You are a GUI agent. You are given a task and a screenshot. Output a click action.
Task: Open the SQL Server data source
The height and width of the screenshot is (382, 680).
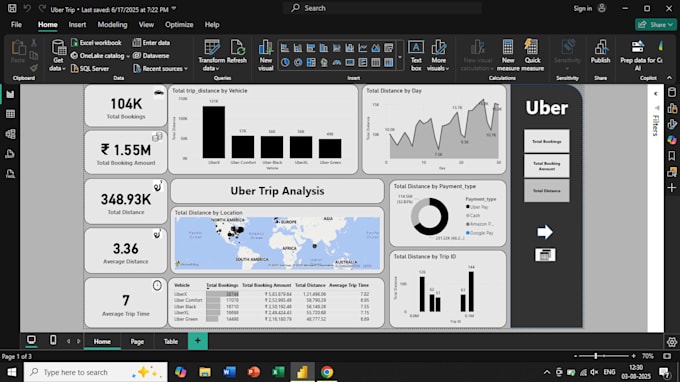[x=90, y=69]
